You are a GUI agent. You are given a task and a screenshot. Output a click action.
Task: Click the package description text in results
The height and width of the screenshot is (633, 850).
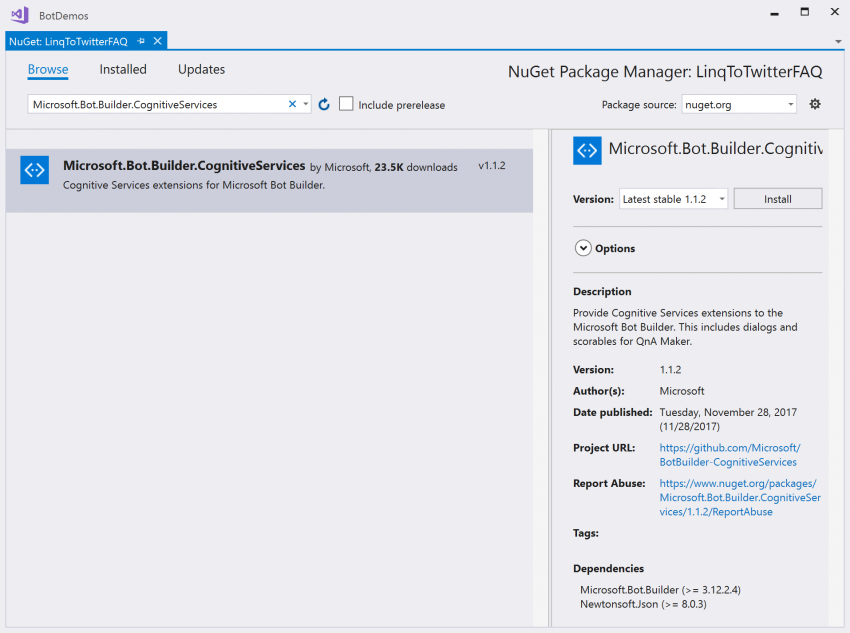tap(194, 185)
